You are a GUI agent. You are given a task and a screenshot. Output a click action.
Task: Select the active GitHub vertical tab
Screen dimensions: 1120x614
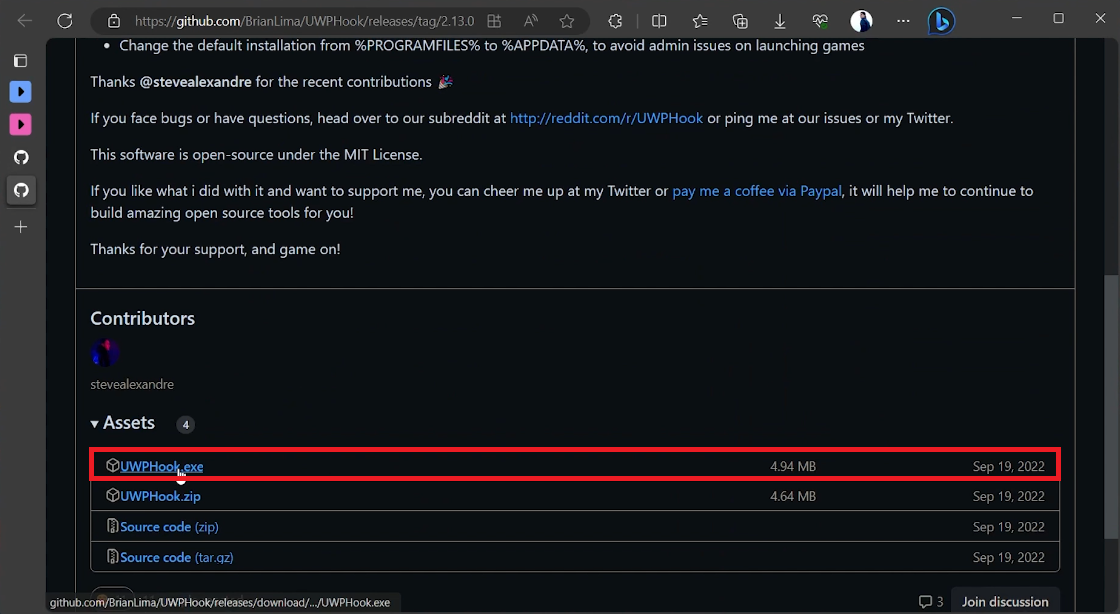point(21,190)
